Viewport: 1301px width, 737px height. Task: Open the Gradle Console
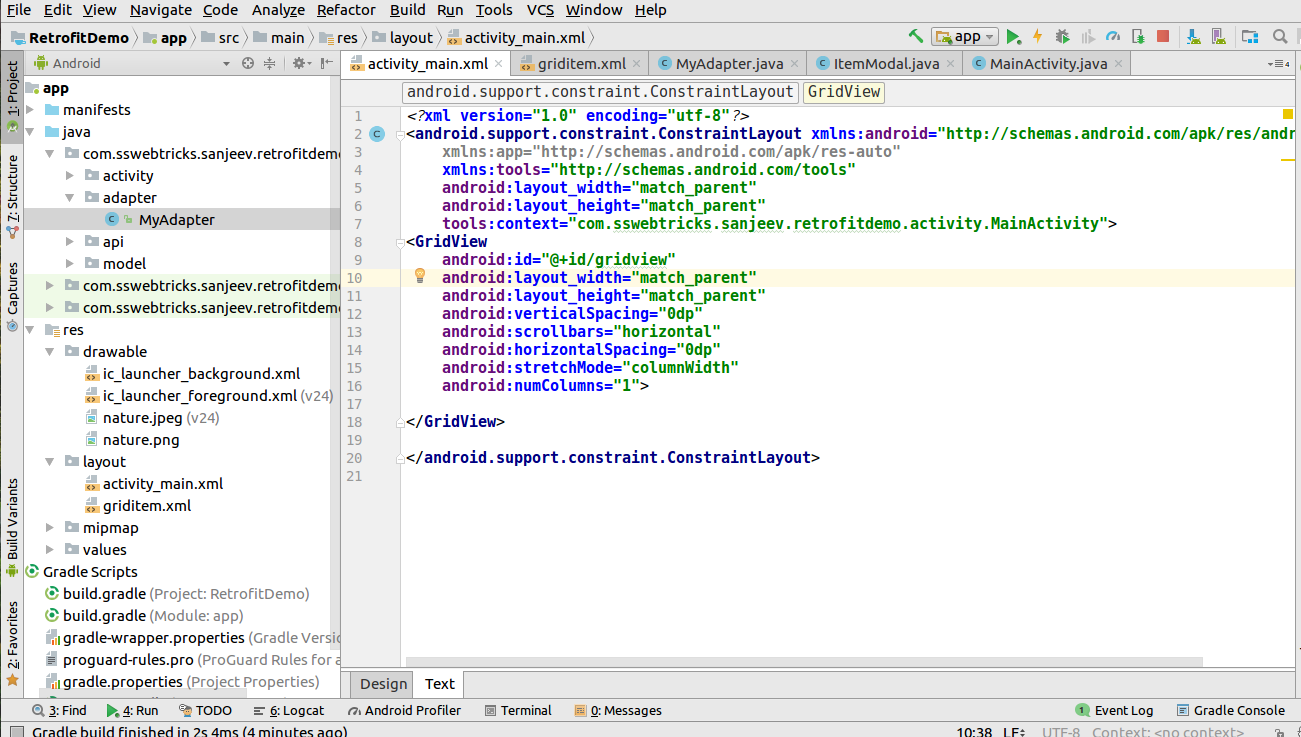1230,710
